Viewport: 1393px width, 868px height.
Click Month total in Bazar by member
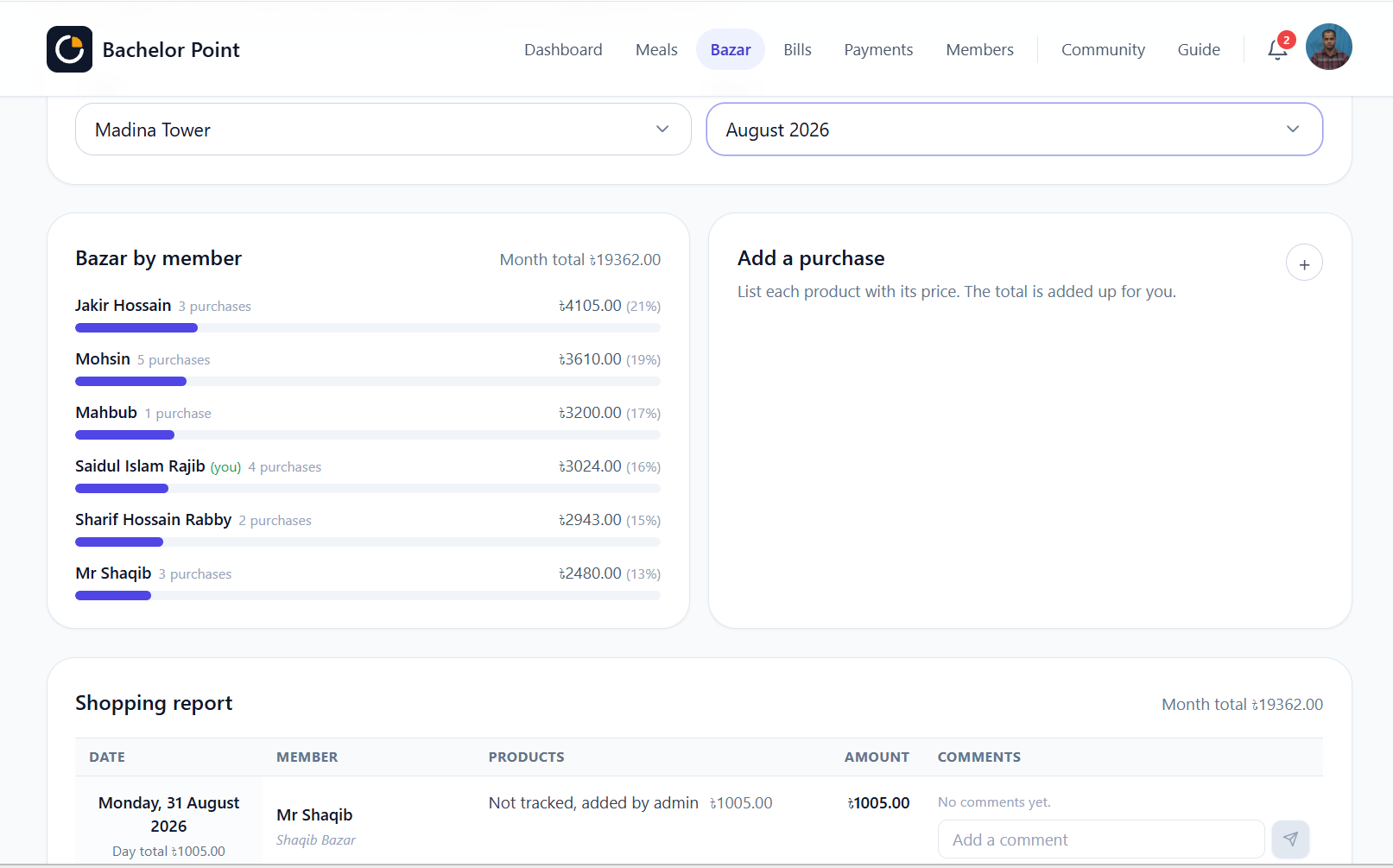click(x=580, y=260)
